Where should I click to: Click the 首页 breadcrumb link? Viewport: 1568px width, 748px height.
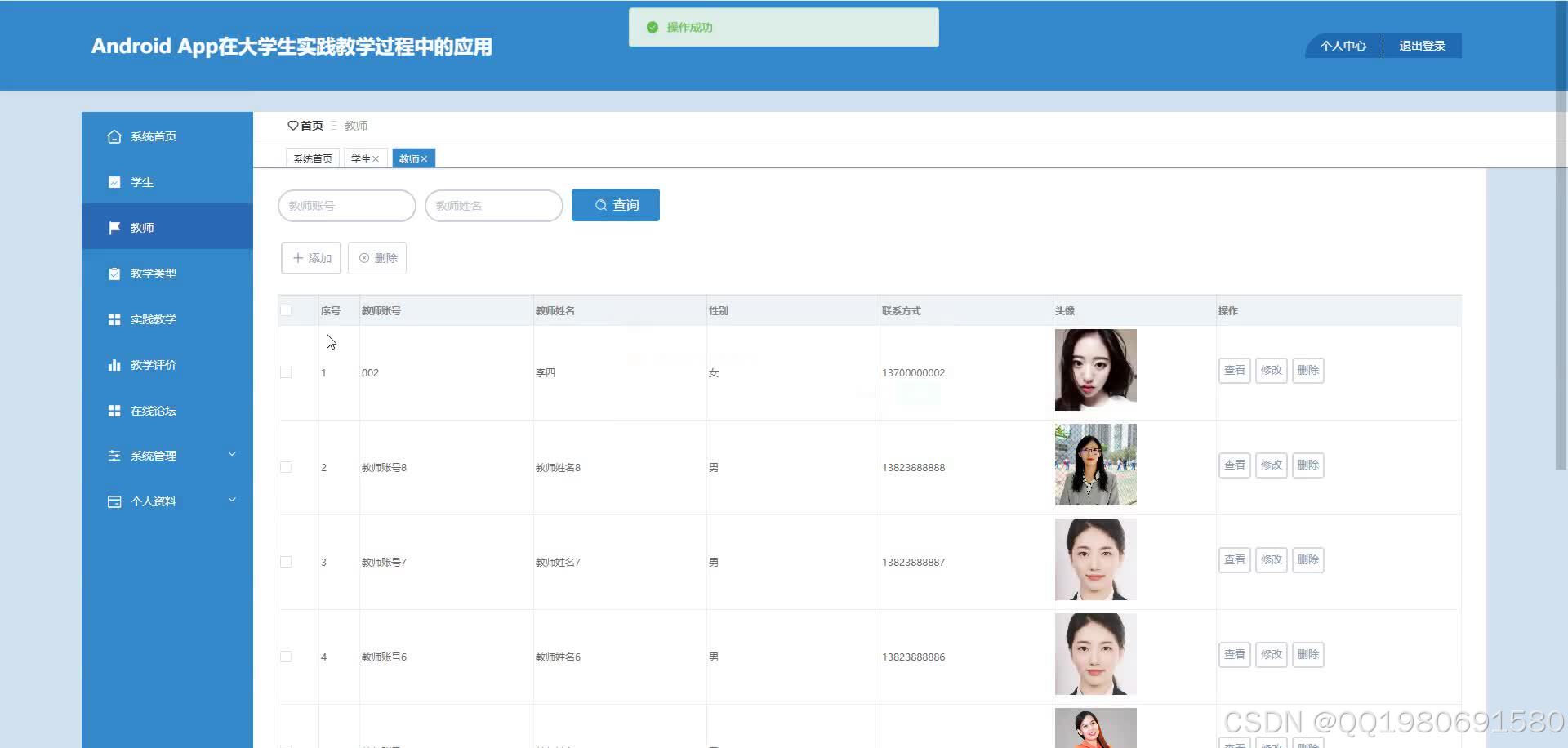click(x=312, y=126)
